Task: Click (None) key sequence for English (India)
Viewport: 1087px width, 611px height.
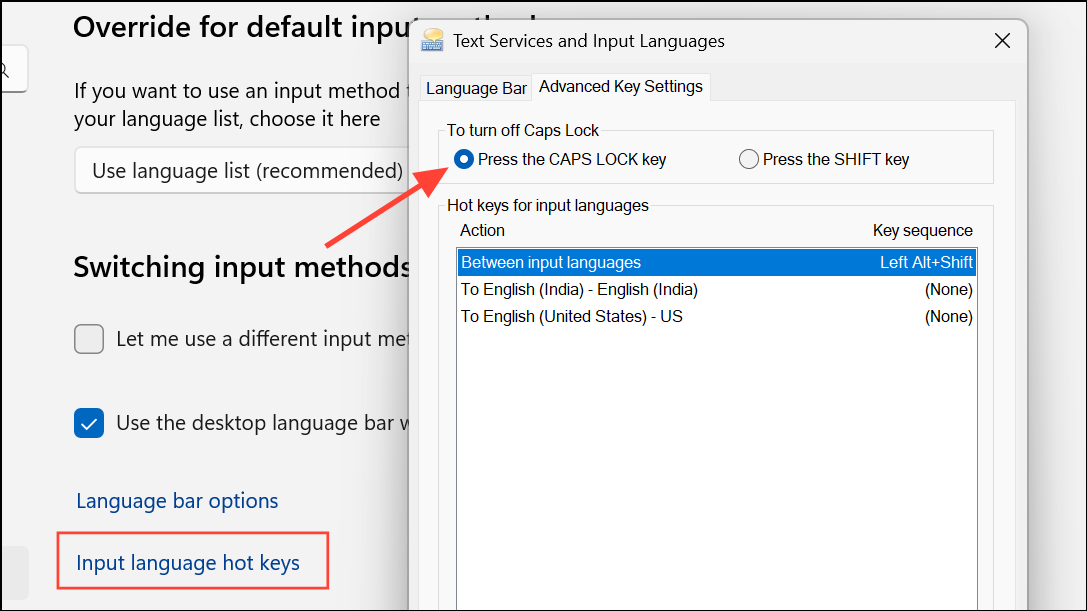Action: coord(948,289)
